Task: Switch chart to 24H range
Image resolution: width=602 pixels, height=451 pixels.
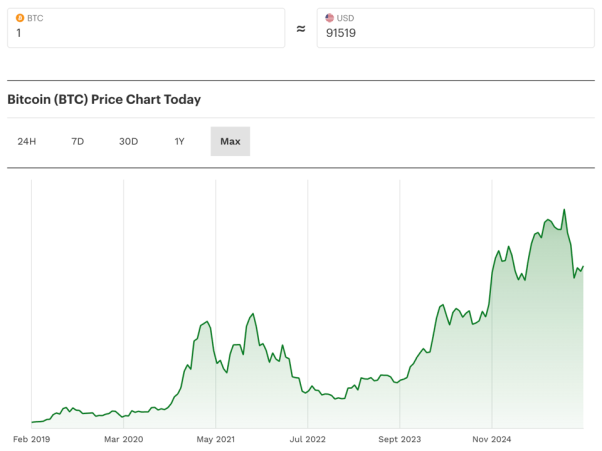Action: pos(27,141)
